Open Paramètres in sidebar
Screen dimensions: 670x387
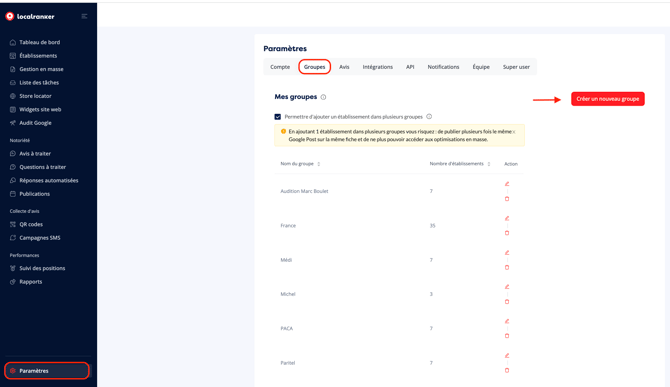(47, 371)
